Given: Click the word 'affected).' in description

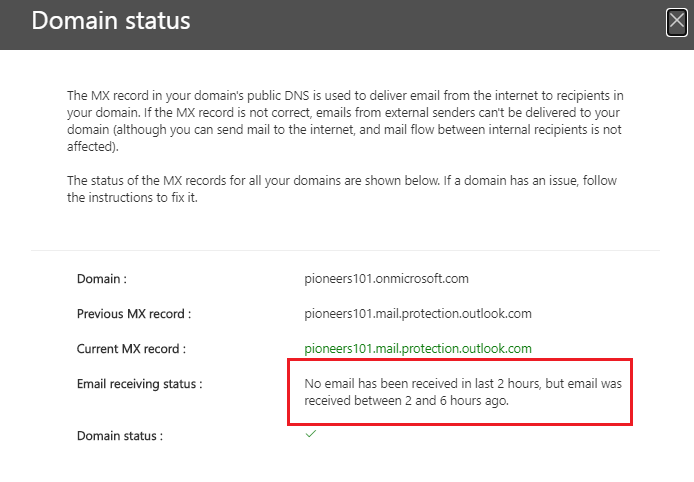Looking at the screenshot, I should point(93,147).
